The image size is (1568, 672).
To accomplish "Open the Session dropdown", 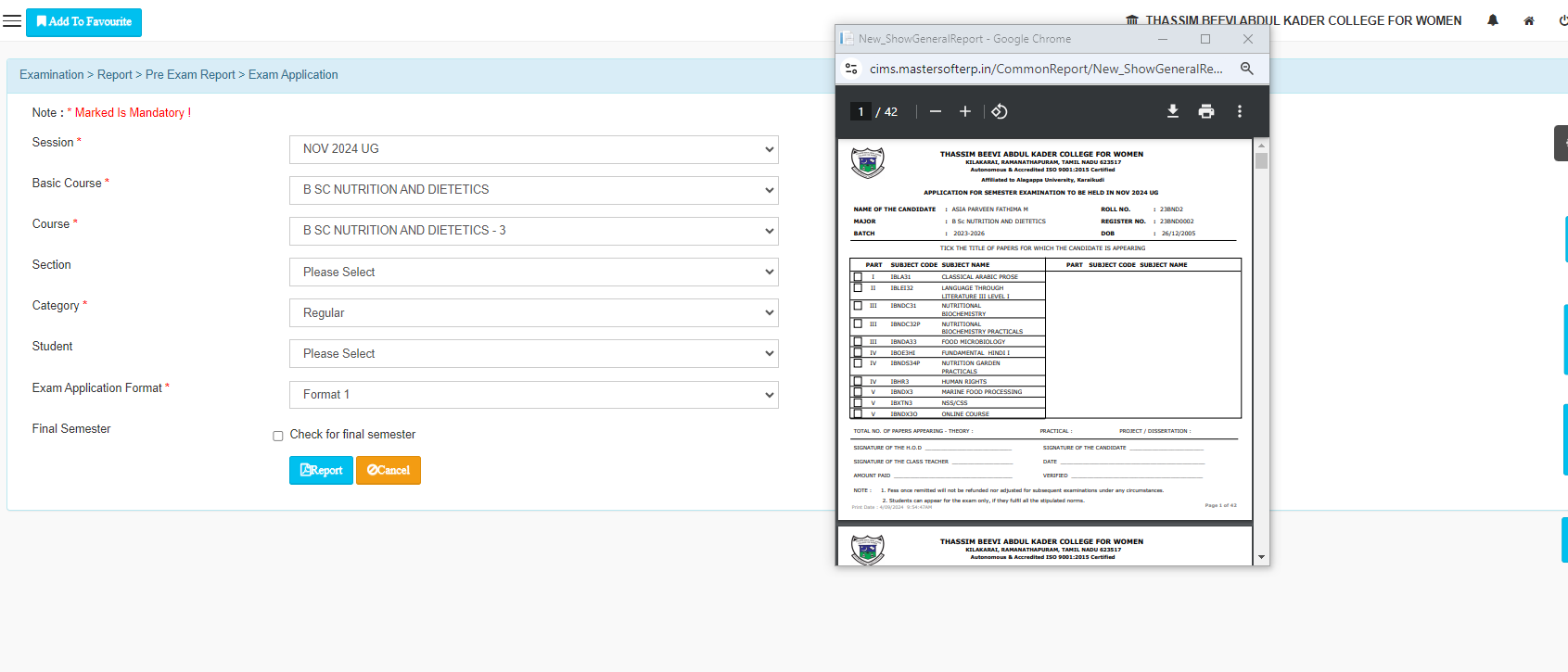I will click(533, 149).
